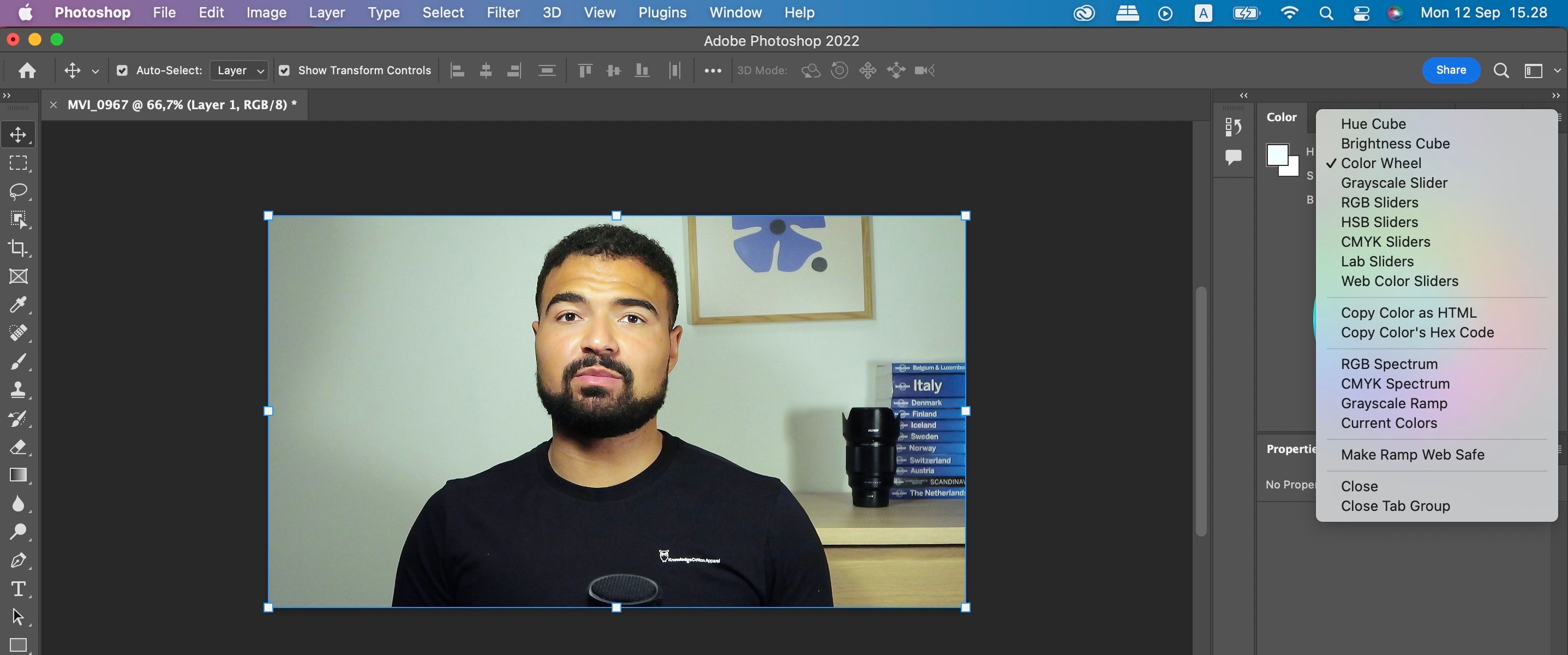Screen dimensions: 1568x655
Task: Select the Brush tool
Action: (x=18, y=361)
